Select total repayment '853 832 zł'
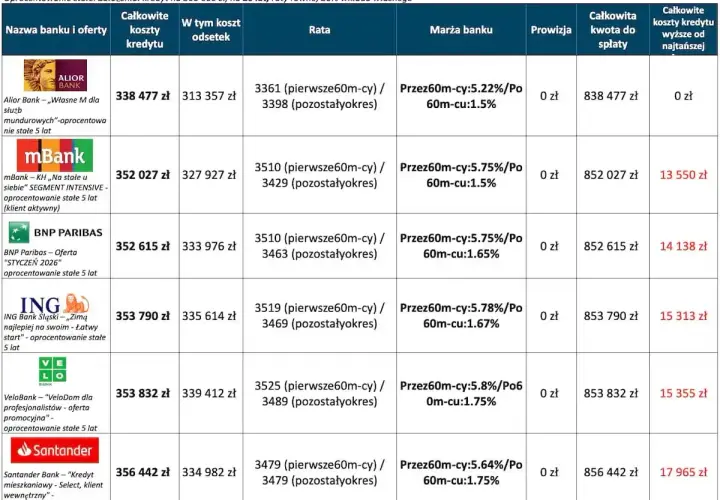Image resolution: width=720 pixels, height=500 pixels. (x=611, y=393)
